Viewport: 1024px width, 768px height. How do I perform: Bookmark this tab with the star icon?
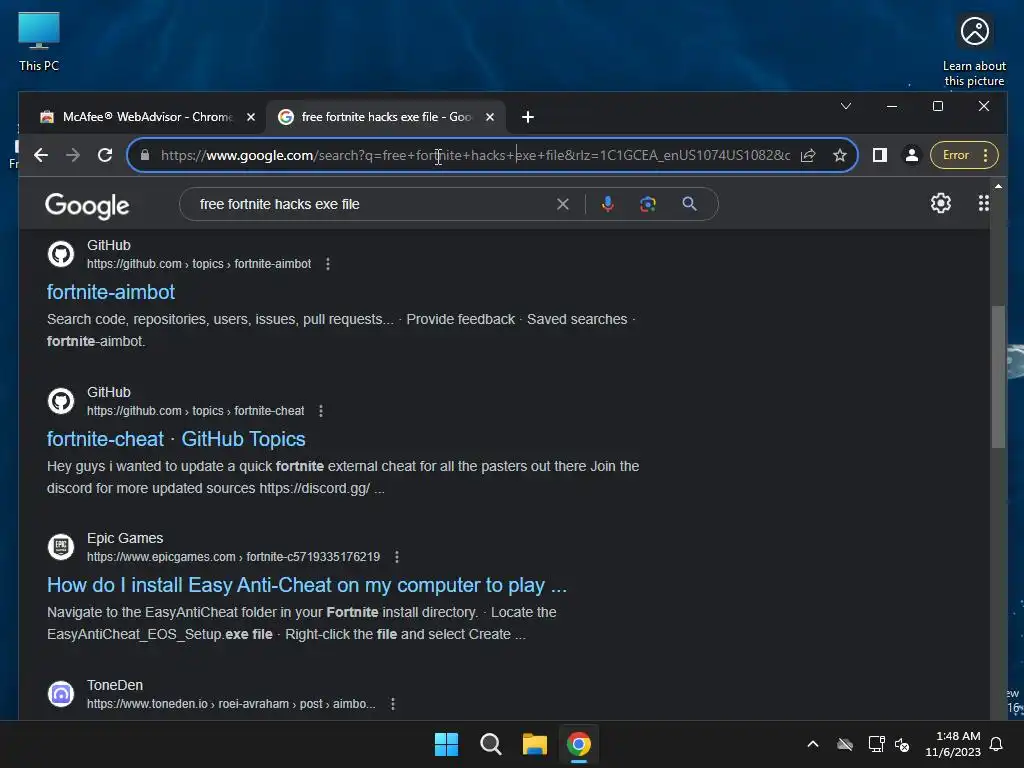click(x=840, y=155)
